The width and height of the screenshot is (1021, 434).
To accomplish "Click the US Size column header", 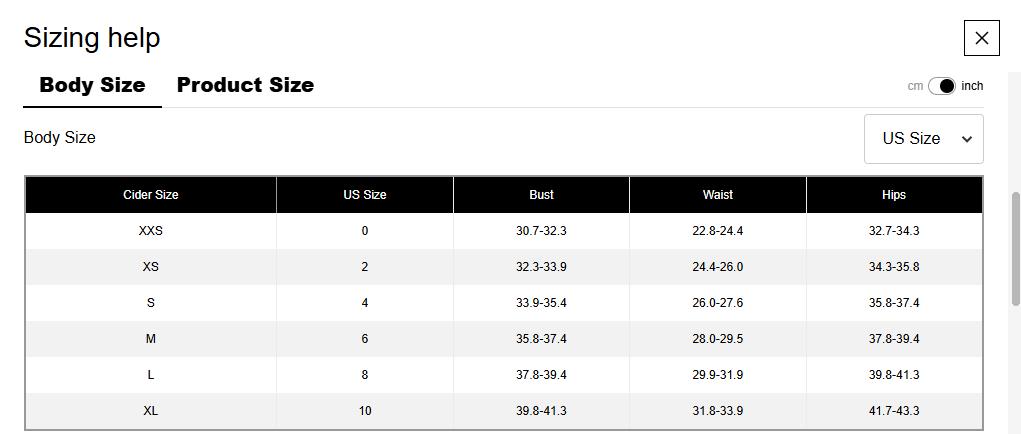I will click(365, 195).
